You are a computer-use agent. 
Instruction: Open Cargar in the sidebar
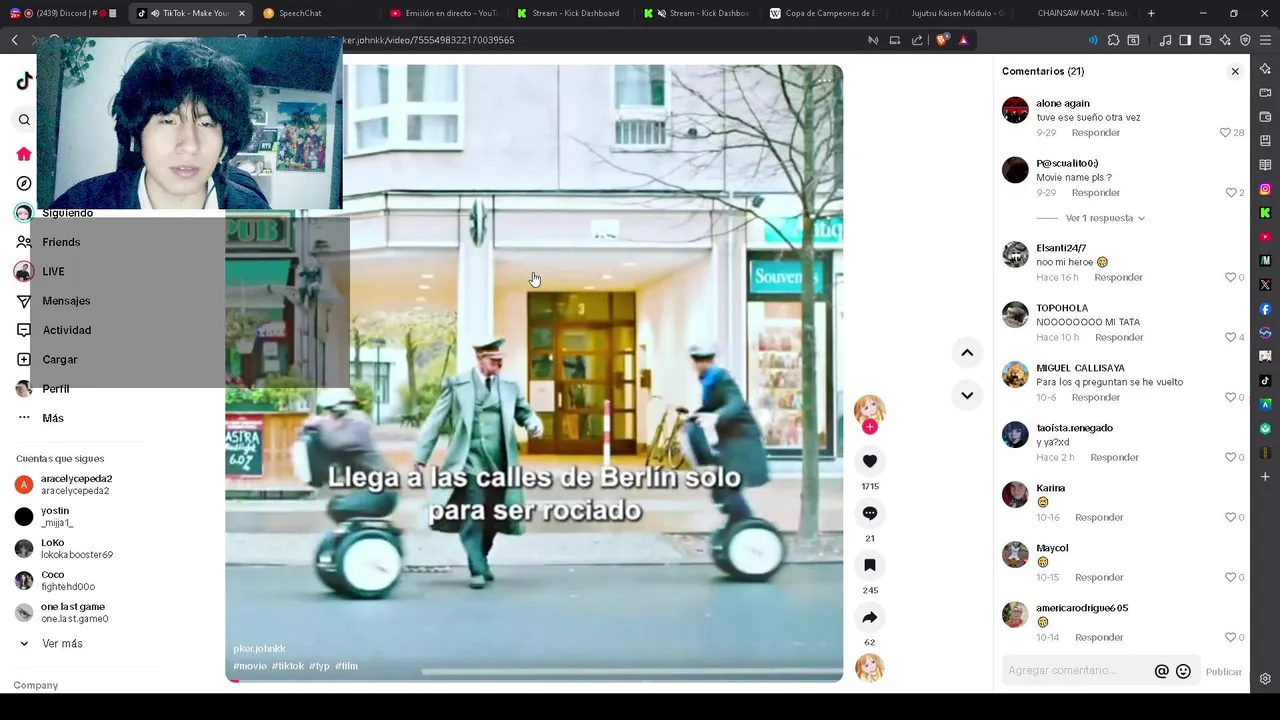(x=60, y=359)
